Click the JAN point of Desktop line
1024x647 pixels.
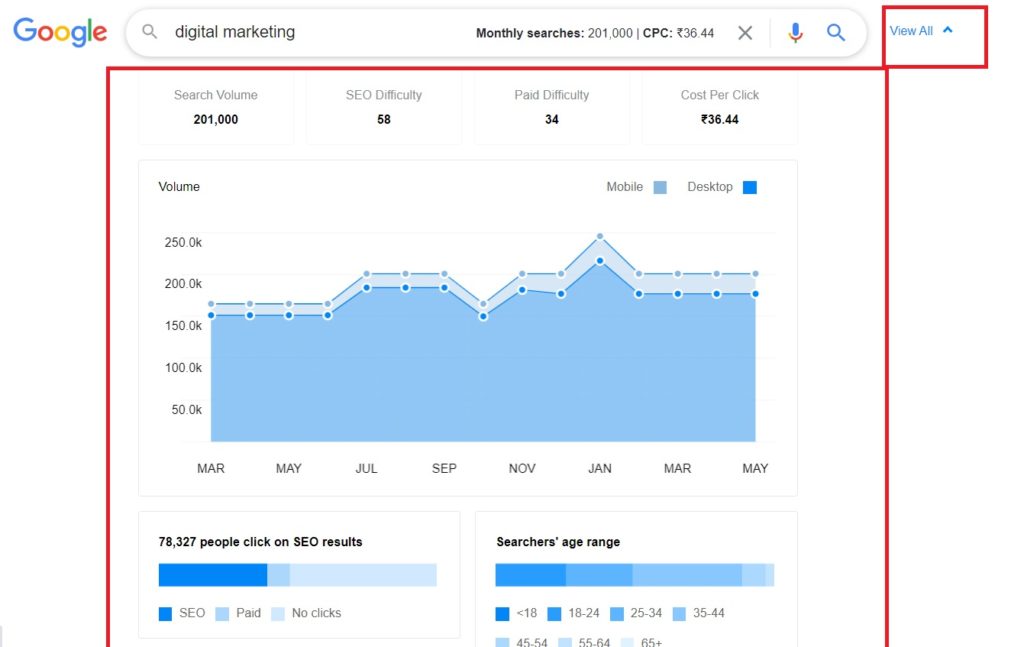[x=600, y=261]
